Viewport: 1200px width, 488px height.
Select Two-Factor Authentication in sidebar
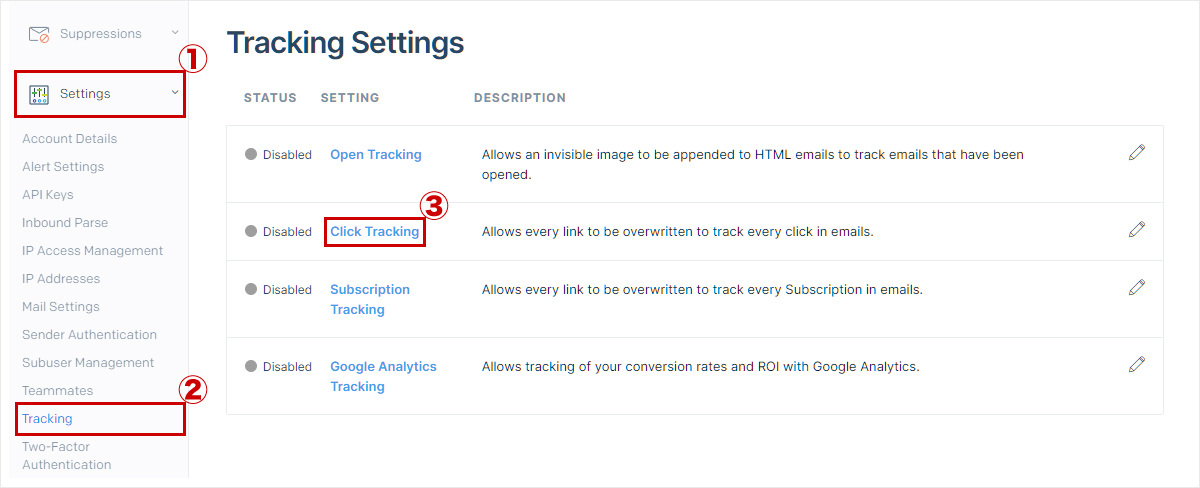(x=67, y=456)
